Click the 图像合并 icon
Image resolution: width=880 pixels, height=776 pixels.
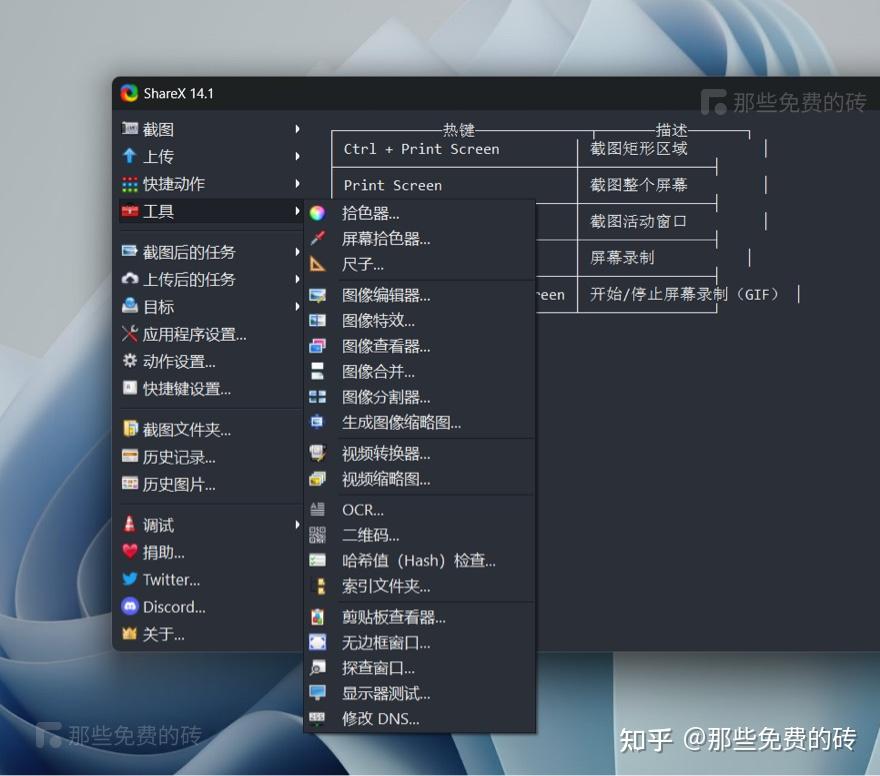point(317,371)
